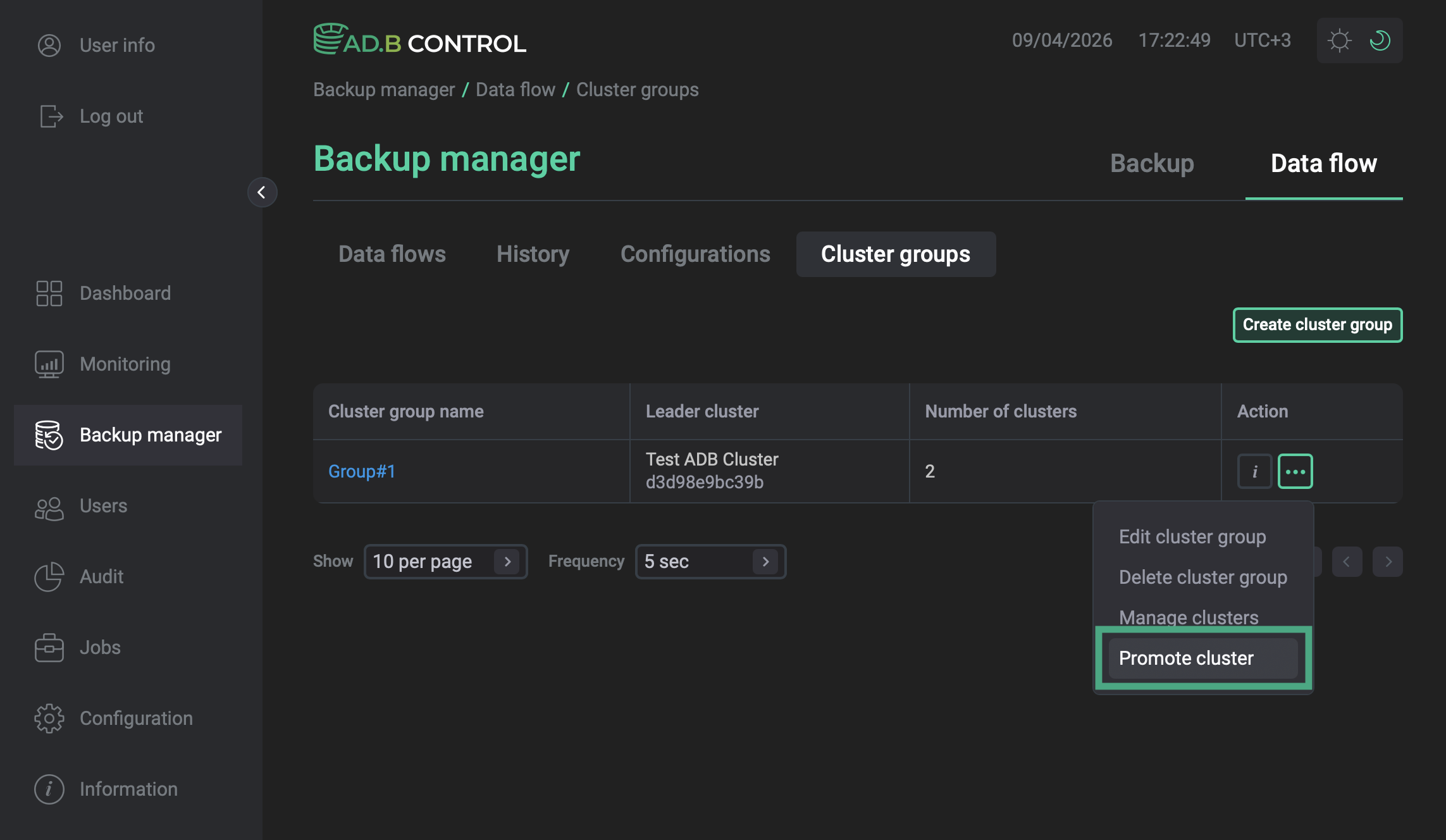Go to next page arrow
1446x840 pixels.
click(x=1388, y=562)
